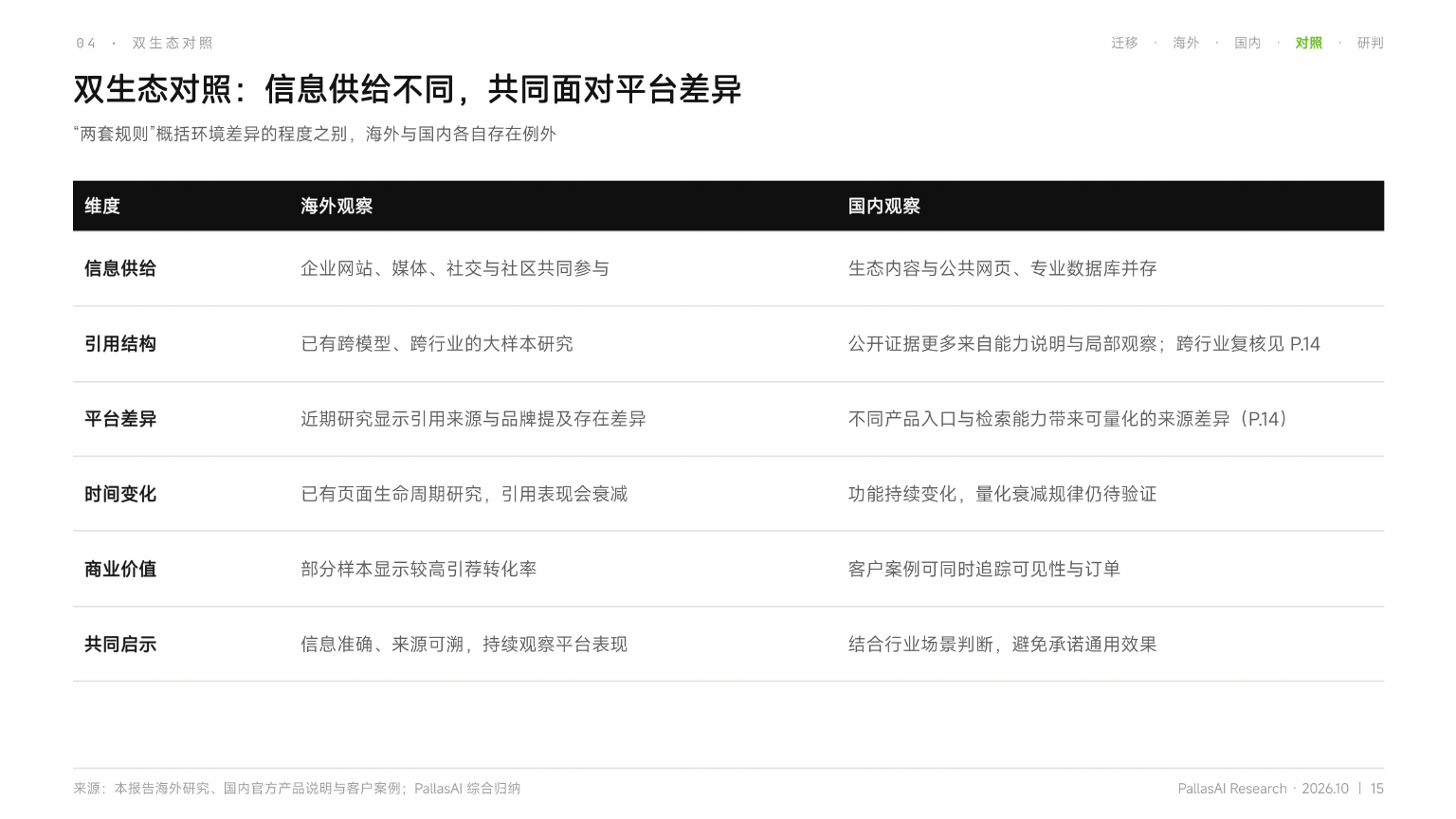Click cell 近期研究显示引用来源与品牌提及存在差异
The image size is (1456, 819).
pyautogui.click(x=473, y=419)
